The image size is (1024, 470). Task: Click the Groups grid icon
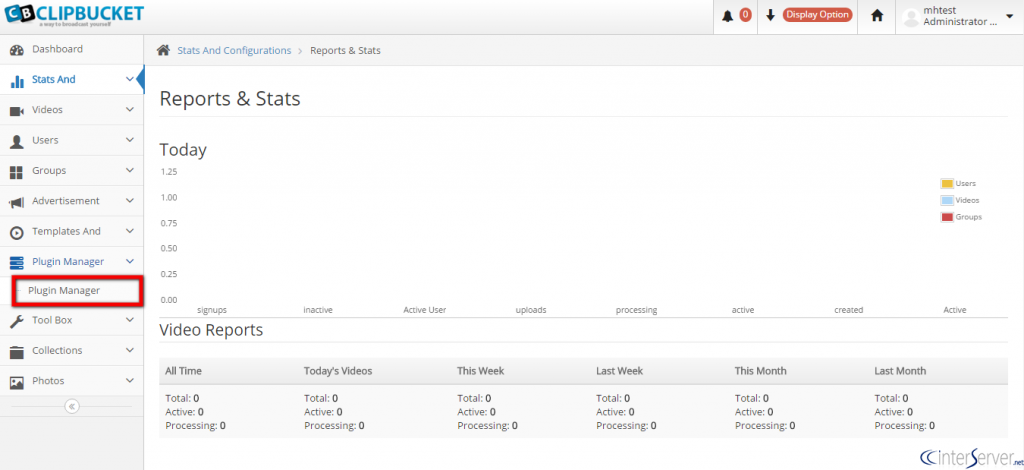(17, 172)
